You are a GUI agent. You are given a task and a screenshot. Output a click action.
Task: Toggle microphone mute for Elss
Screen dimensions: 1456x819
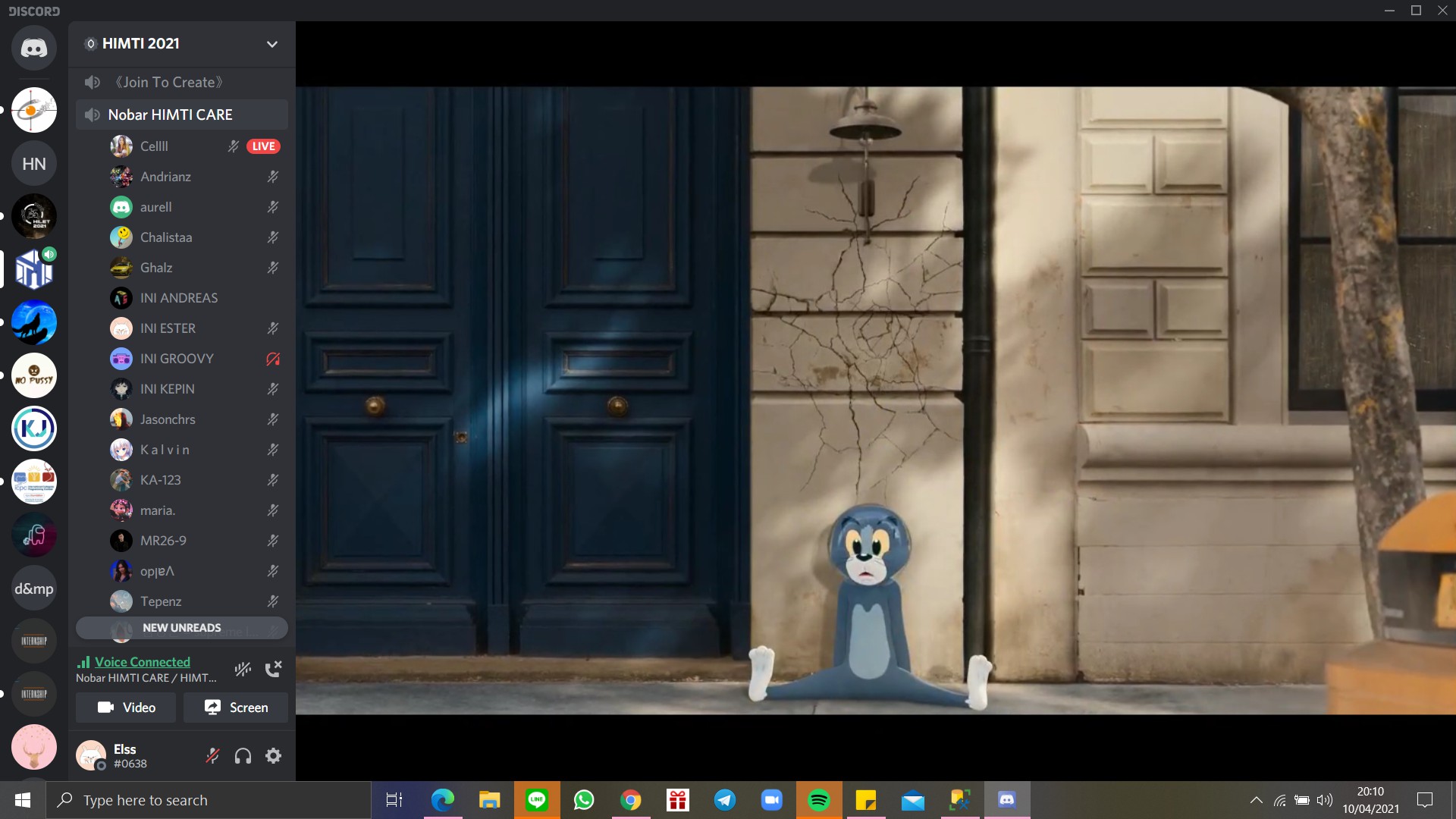[213, 756]
